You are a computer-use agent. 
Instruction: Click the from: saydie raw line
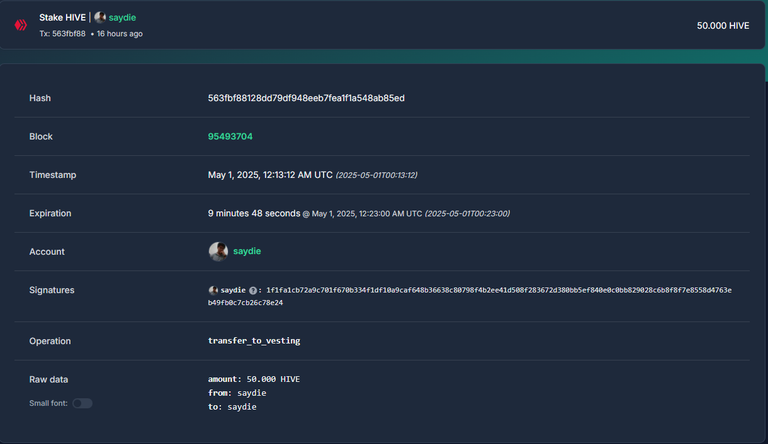click(x=237, y=393)
